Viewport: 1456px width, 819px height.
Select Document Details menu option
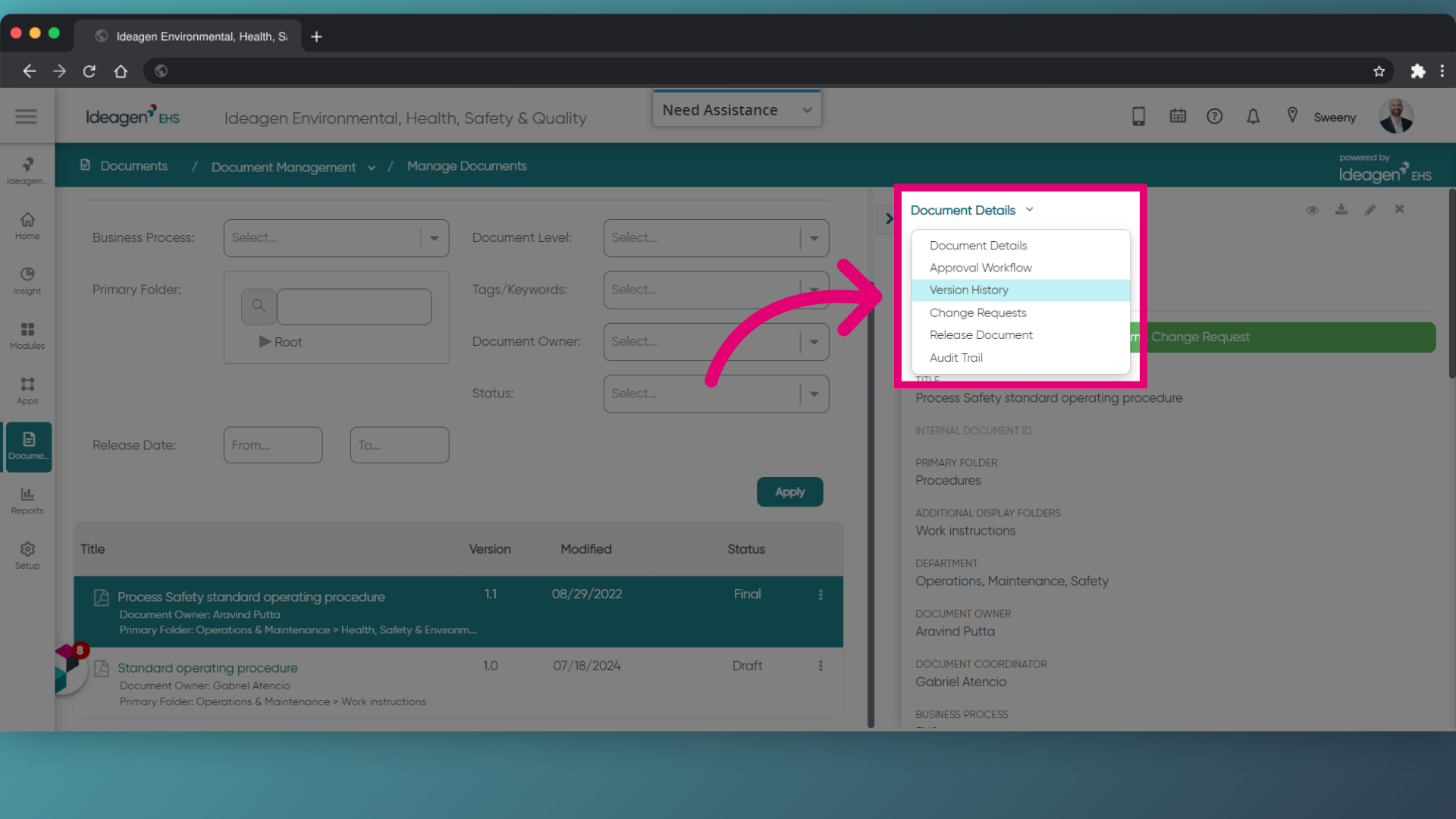(x=1021, y=246)
